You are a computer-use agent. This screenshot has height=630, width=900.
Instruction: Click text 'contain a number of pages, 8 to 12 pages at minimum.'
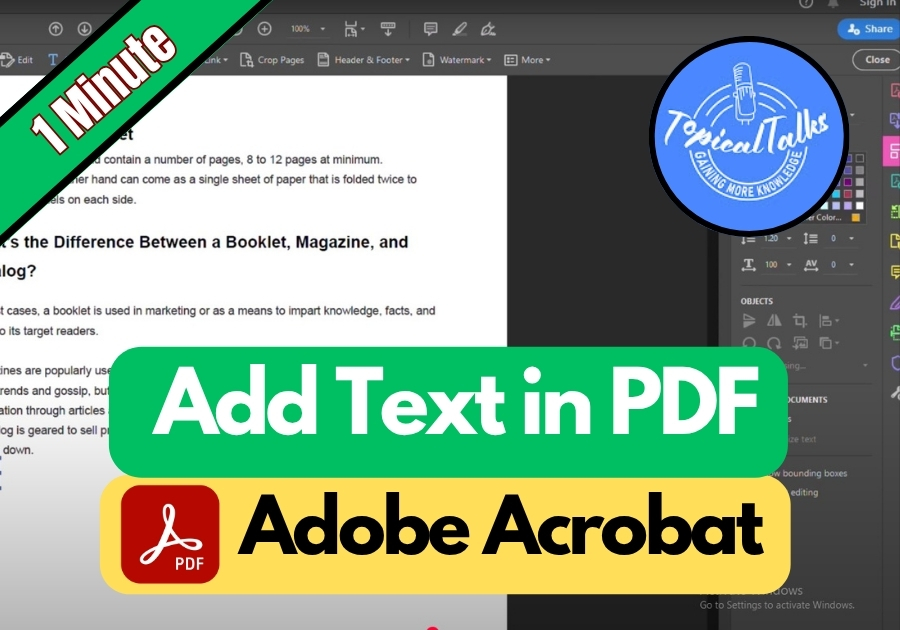243,160
